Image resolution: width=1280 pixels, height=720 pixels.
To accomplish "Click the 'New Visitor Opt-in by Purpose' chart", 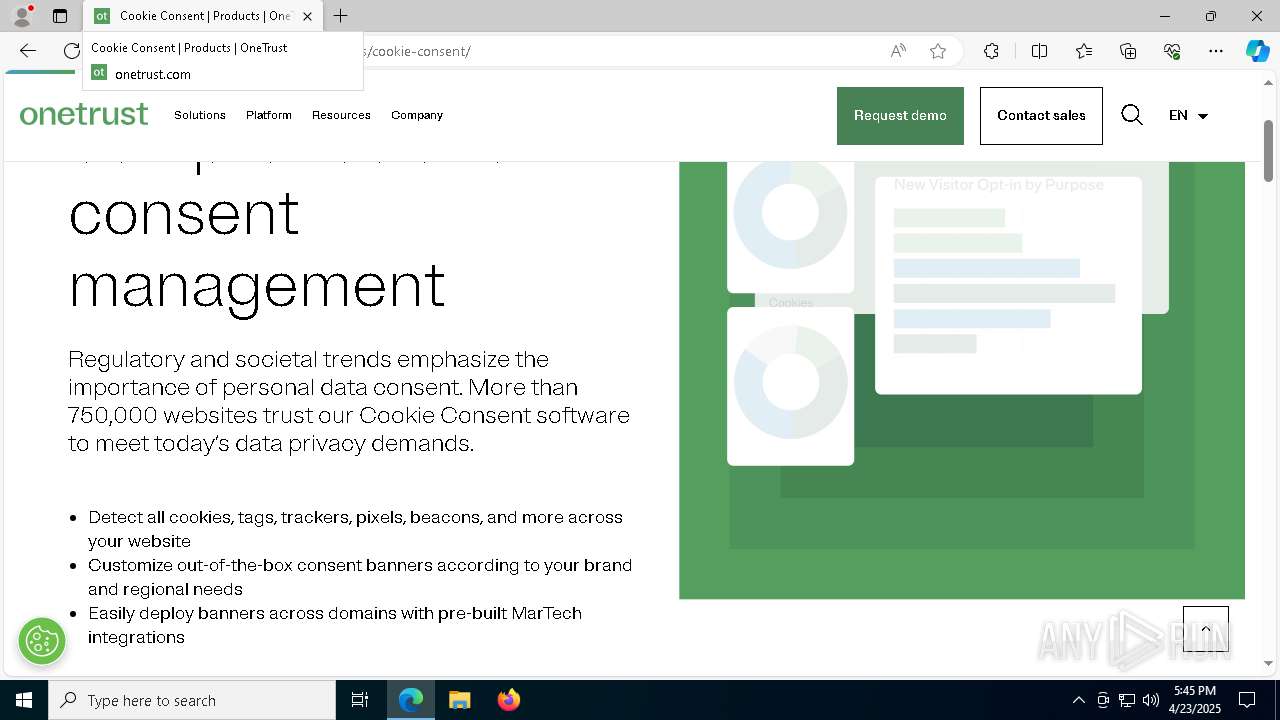I will coord(1008,286).
